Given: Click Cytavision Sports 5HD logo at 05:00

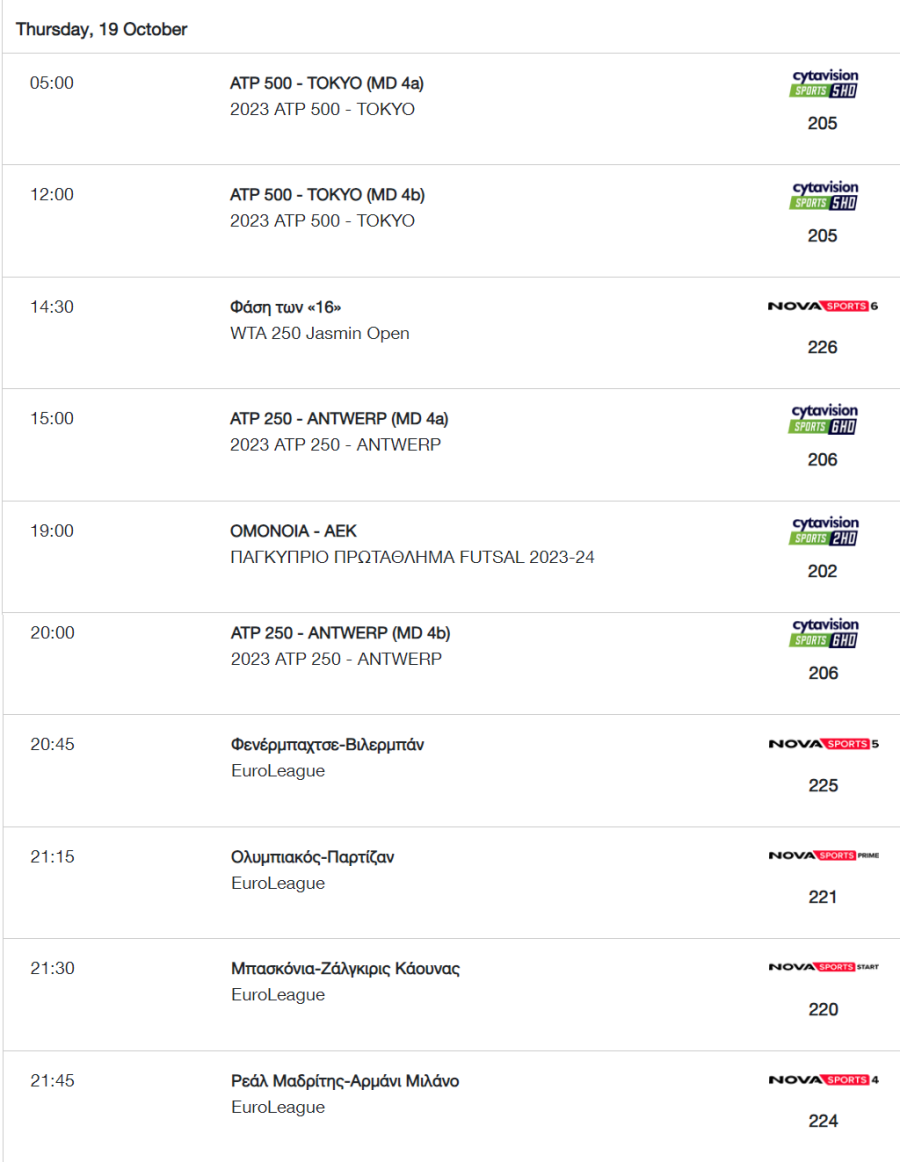Looking at the screenshot, I should [x=824, y=83].
